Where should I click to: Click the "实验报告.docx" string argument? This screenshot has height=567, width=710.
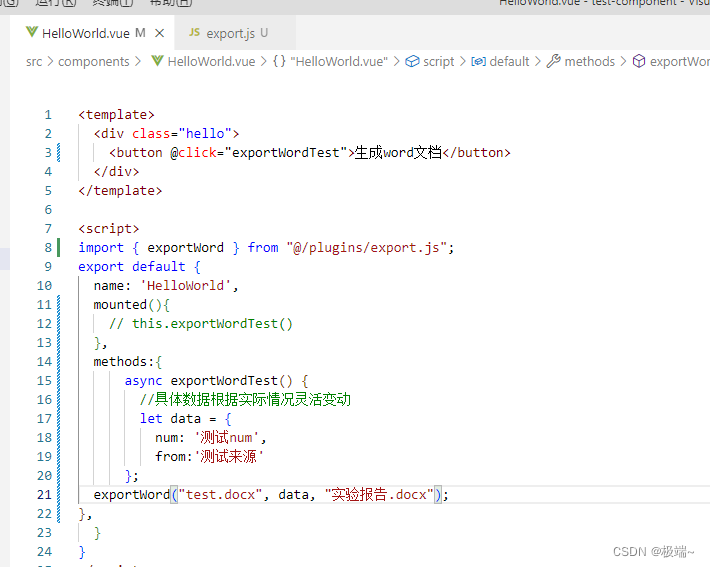[379, 495]
